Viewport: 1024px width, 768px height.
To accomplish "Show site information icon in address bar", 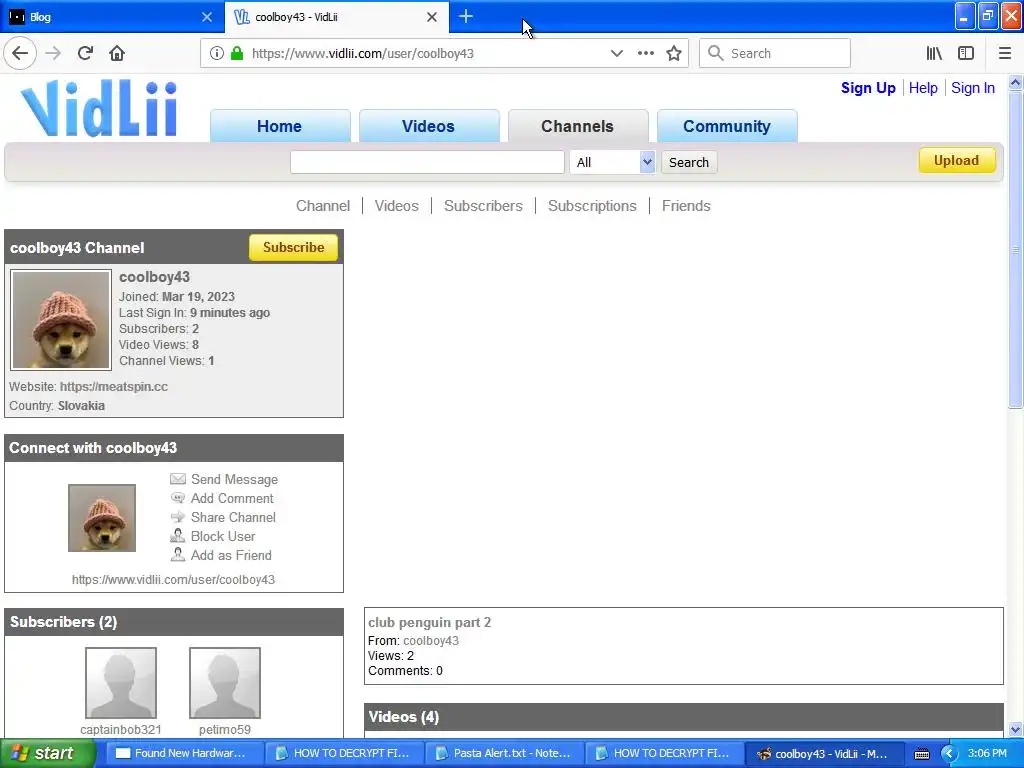I will [217, 54].
